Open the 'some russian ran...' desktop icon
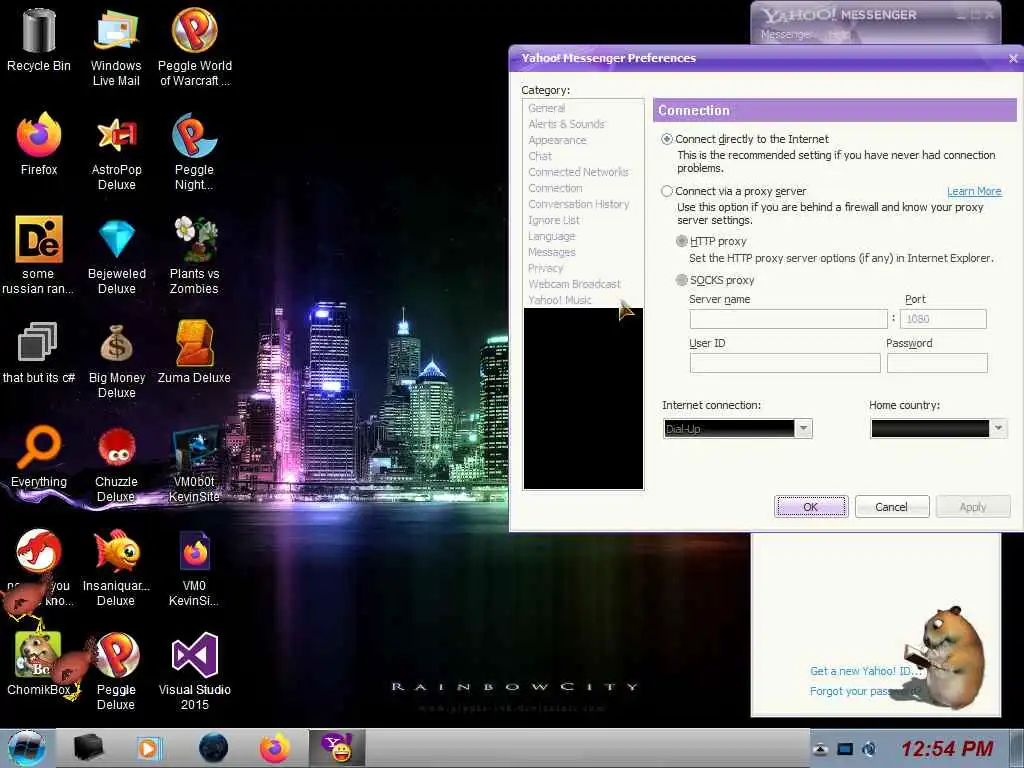1024x768 pixels. (x=39, y=255)
